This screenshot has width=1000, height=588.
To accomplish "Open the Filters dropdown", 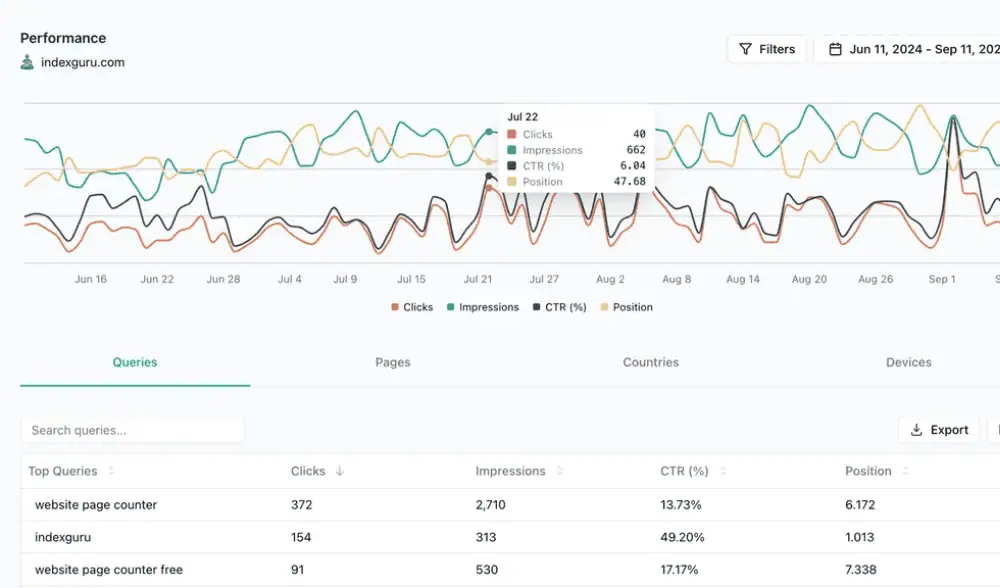I will [x=767, y=49].
